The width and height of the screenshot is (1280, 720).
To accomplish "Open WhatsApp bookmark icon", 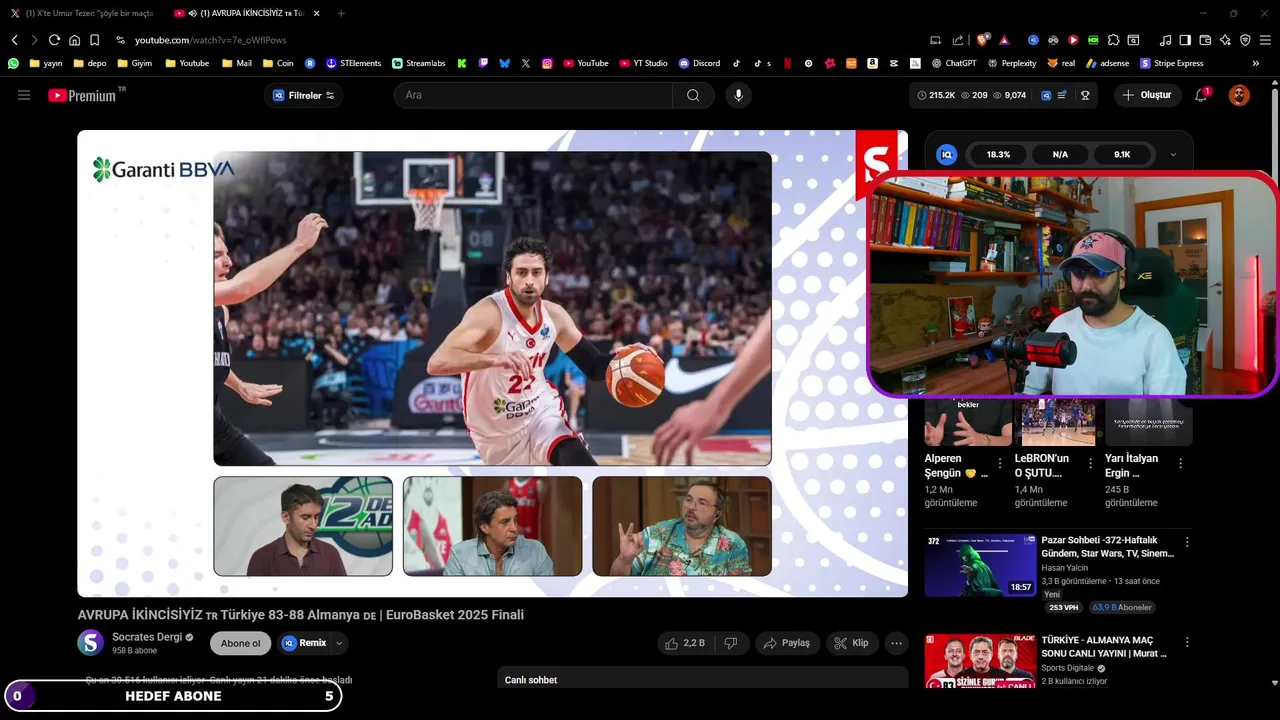I will (x=13, y=63).
